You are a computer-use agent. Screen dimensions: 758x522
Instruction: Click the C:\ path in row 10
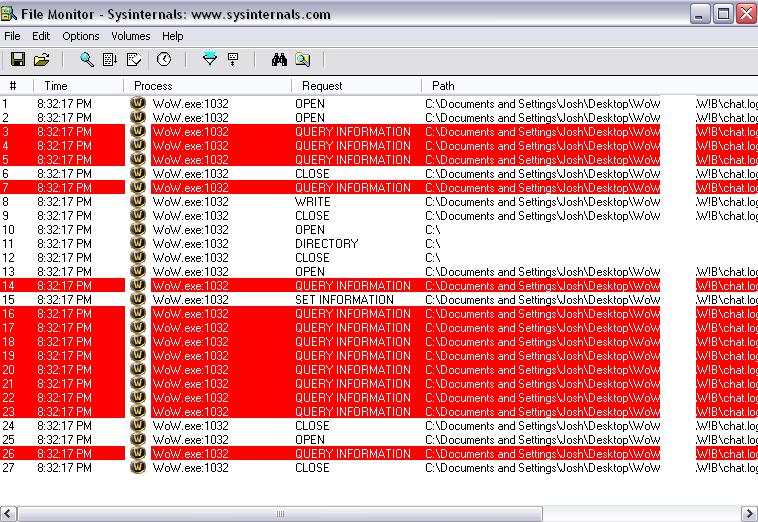point(433,230)
